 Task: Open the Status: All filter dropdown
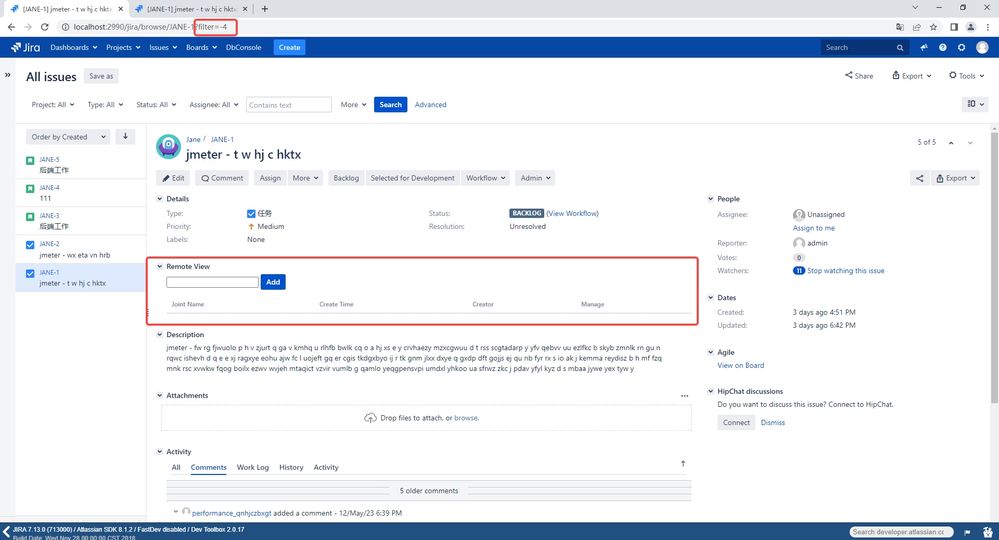point(156,104)
